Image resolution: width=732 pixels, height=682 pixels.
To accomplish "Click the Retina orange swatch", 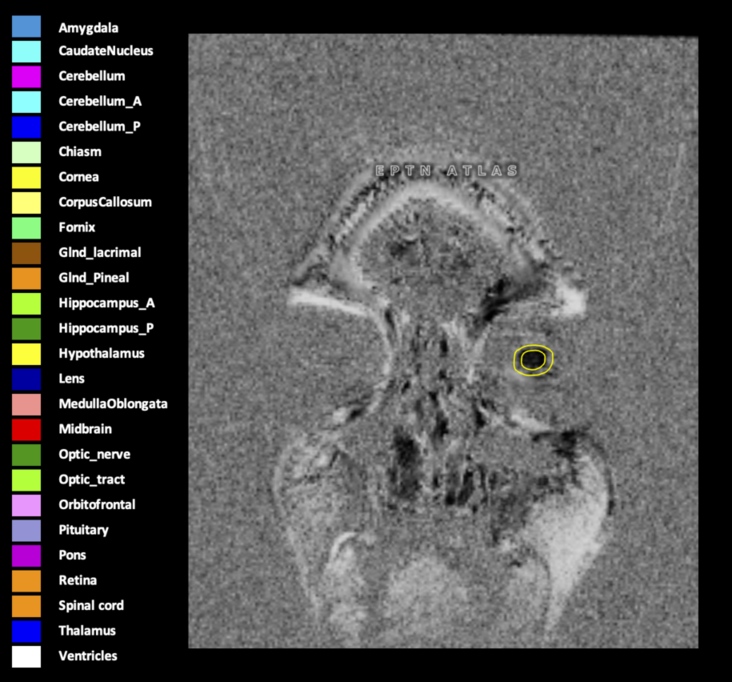I will 26,581.
